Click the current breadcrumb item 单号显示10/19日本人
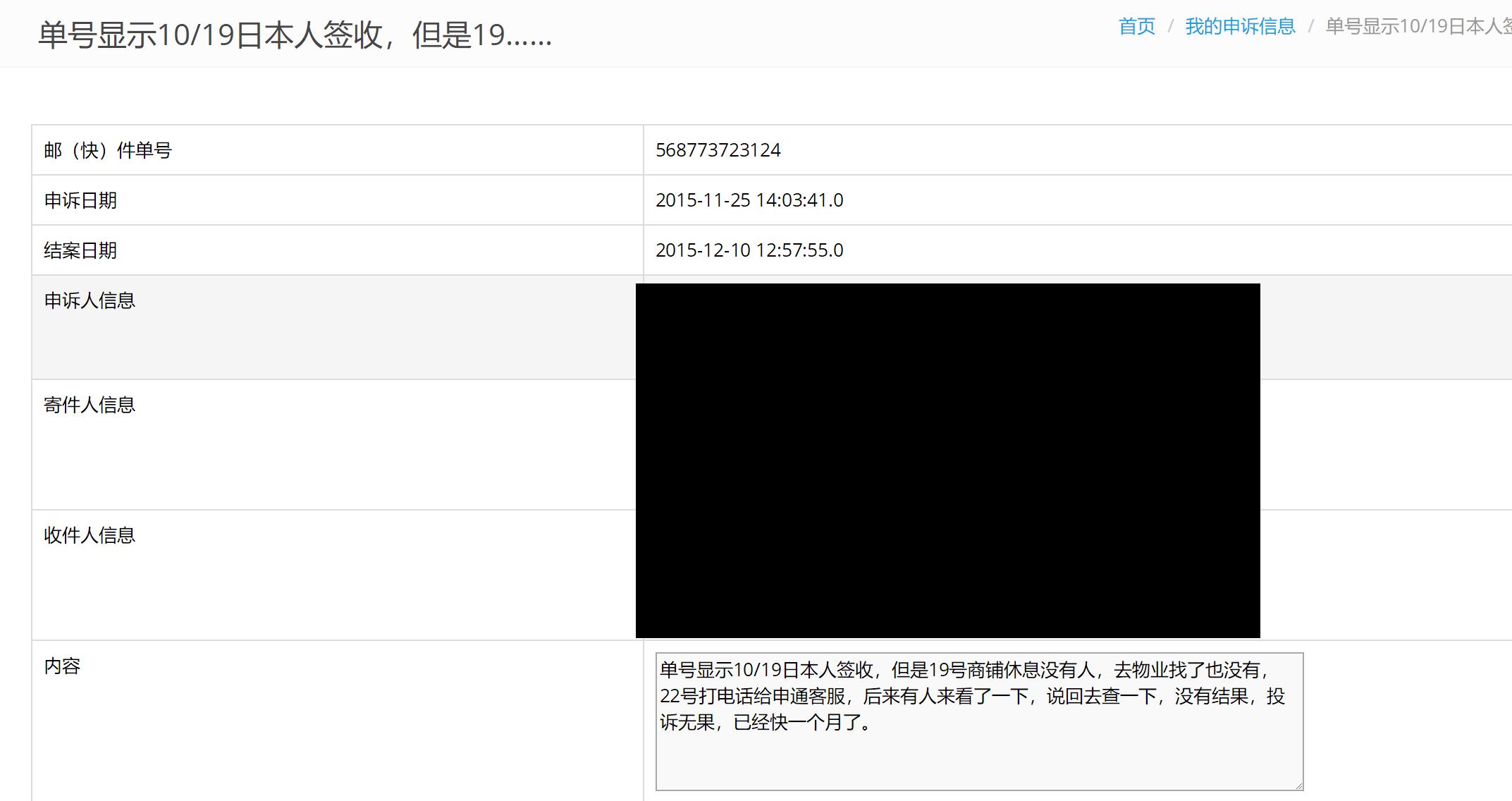The width and height of the screenshot is (1512, 801). click(x=1417, y=27)
